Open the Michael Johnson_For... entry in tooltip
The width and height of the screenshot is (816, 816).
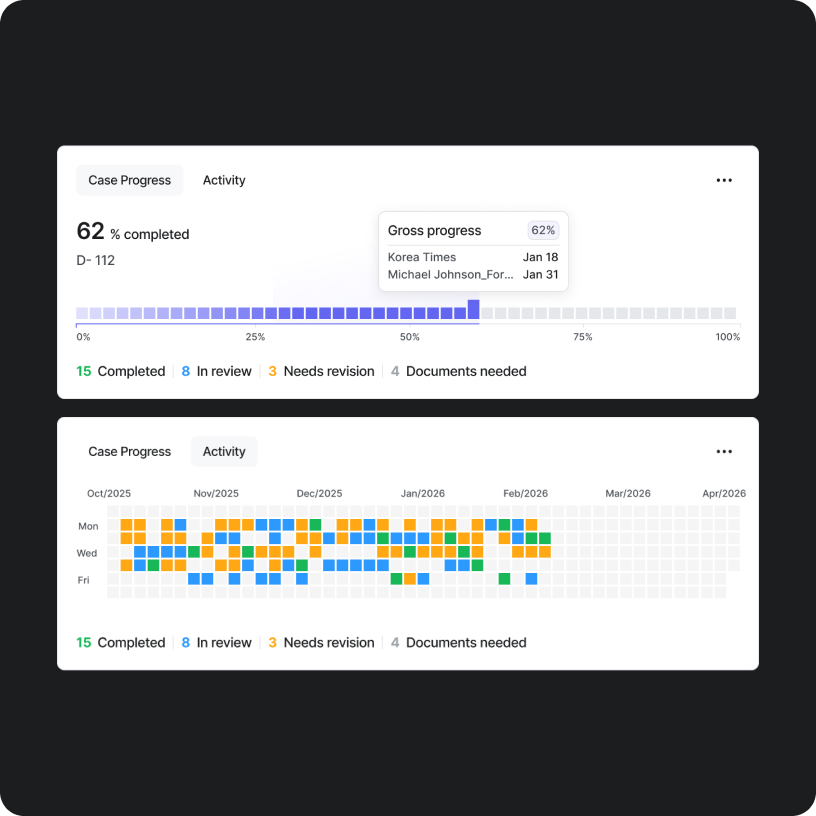coord(473,274)
